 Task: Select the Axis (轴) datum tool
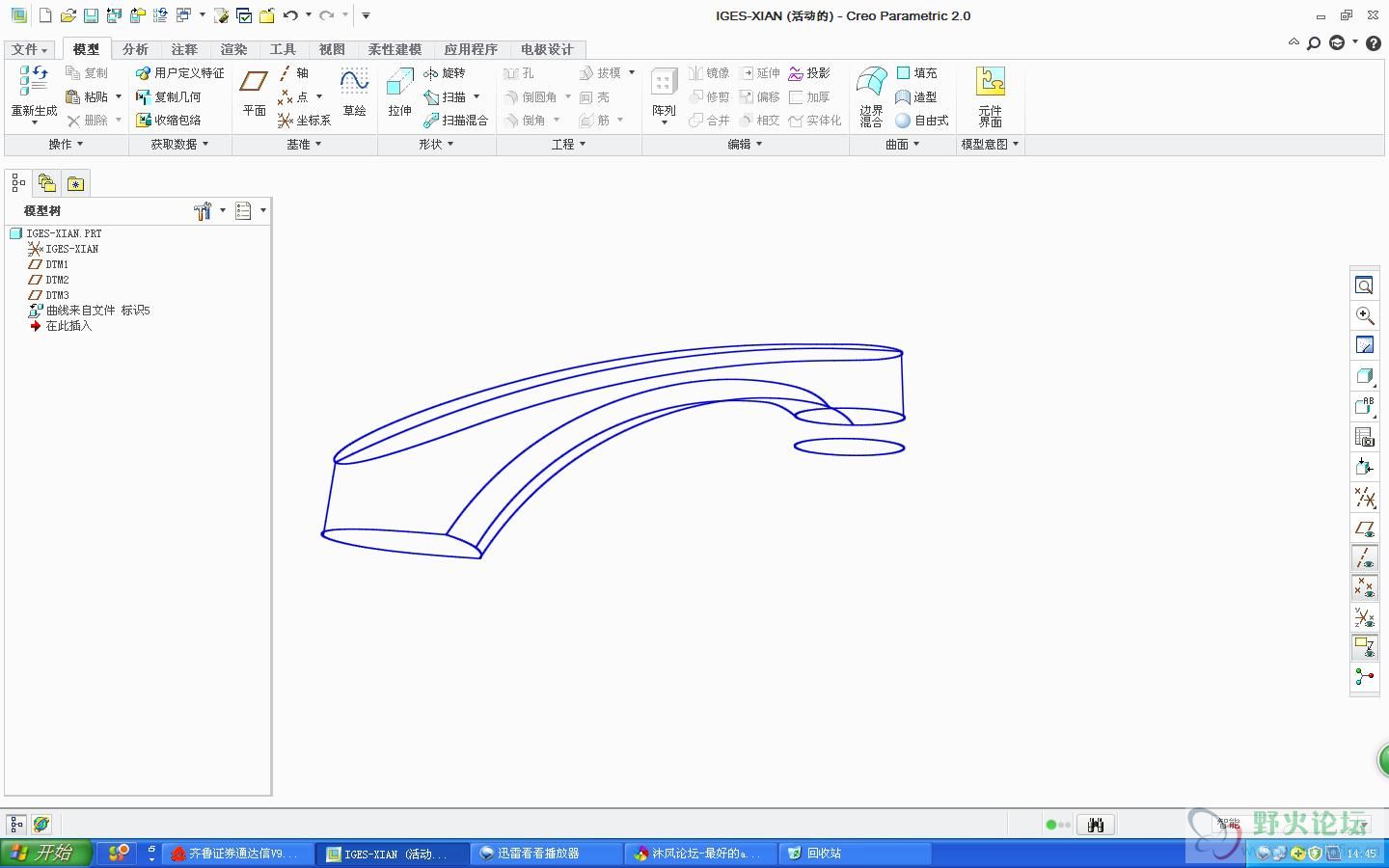[293, 73]
